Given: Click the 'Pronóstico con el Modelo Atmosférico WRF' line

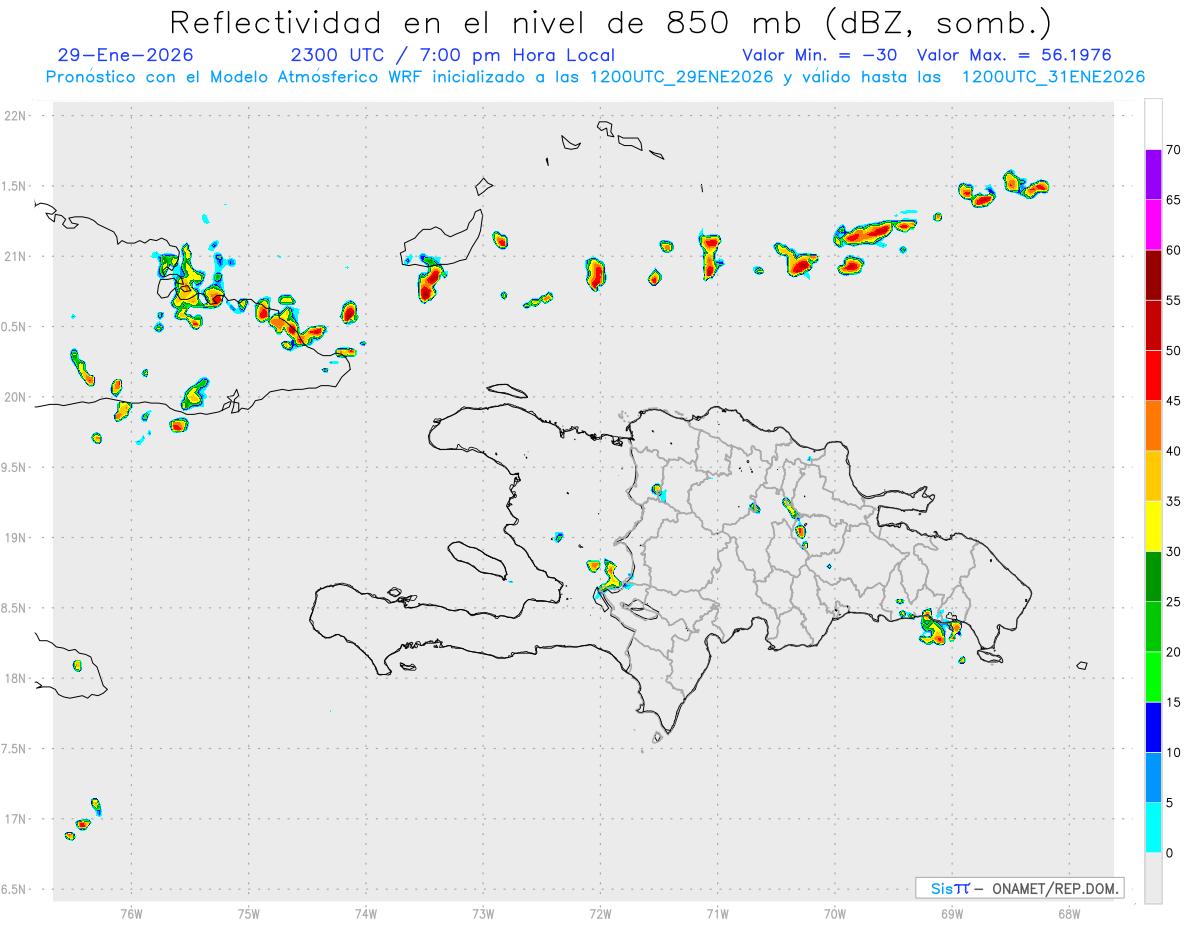Looking at the screenshot, I should click(x=596, y=77).
